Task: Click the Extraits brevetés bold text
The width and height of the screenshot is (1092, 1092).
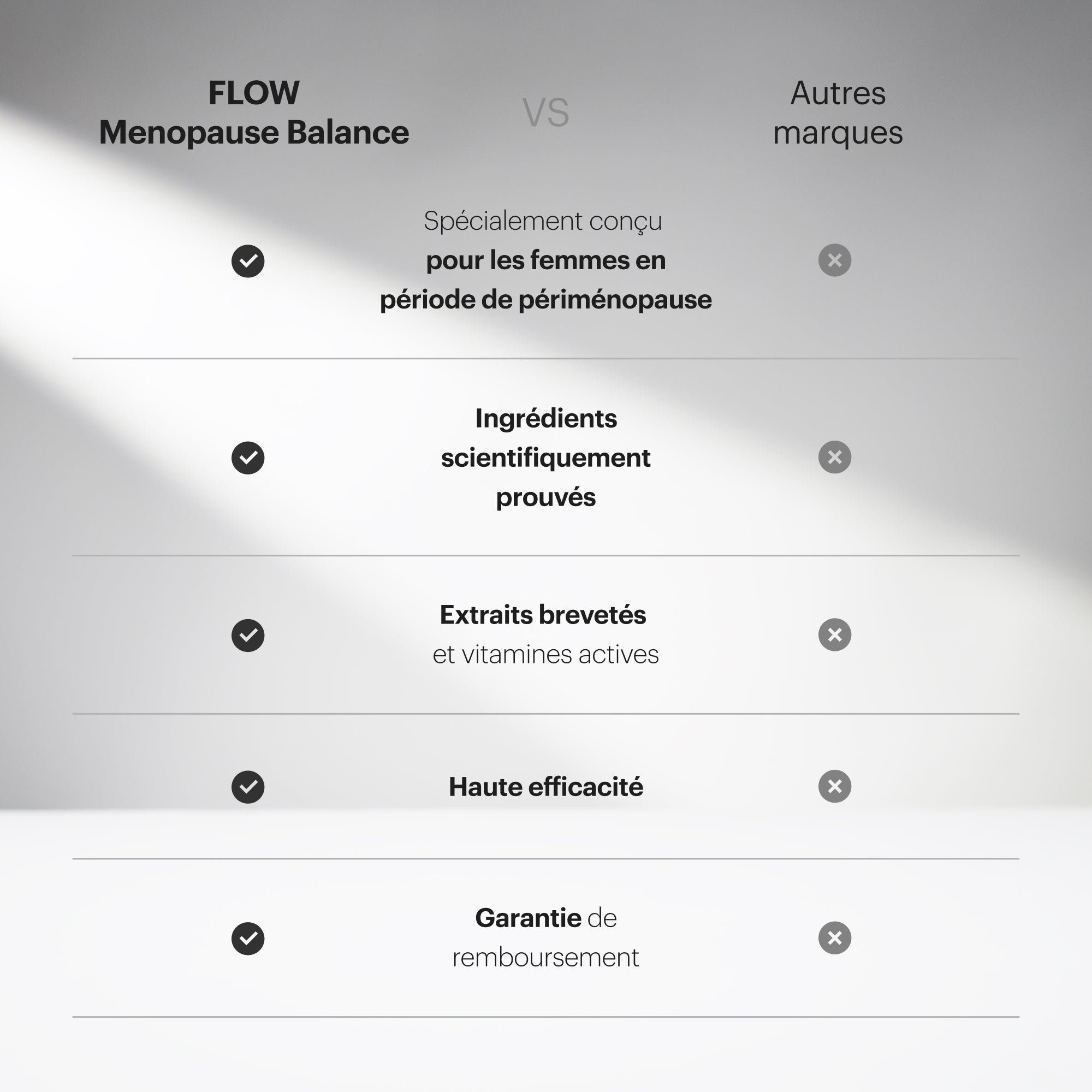Action: coord(543,615)
